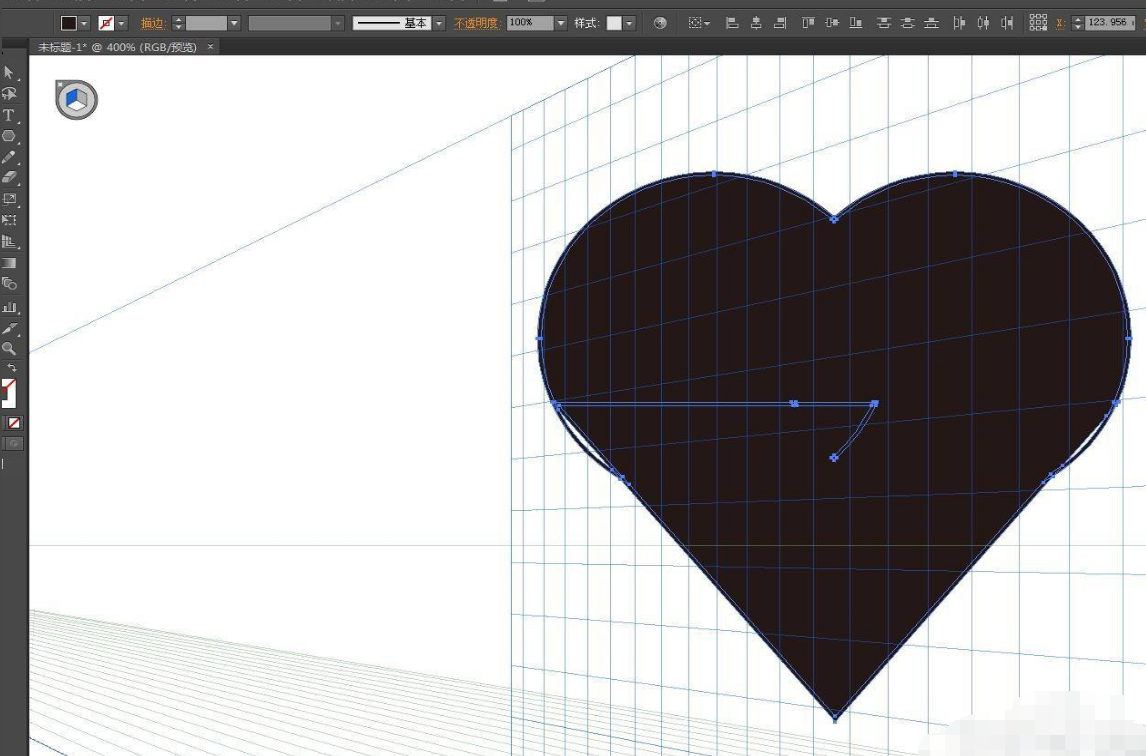Open the Align To selection dropdown

tap(699, 23)
